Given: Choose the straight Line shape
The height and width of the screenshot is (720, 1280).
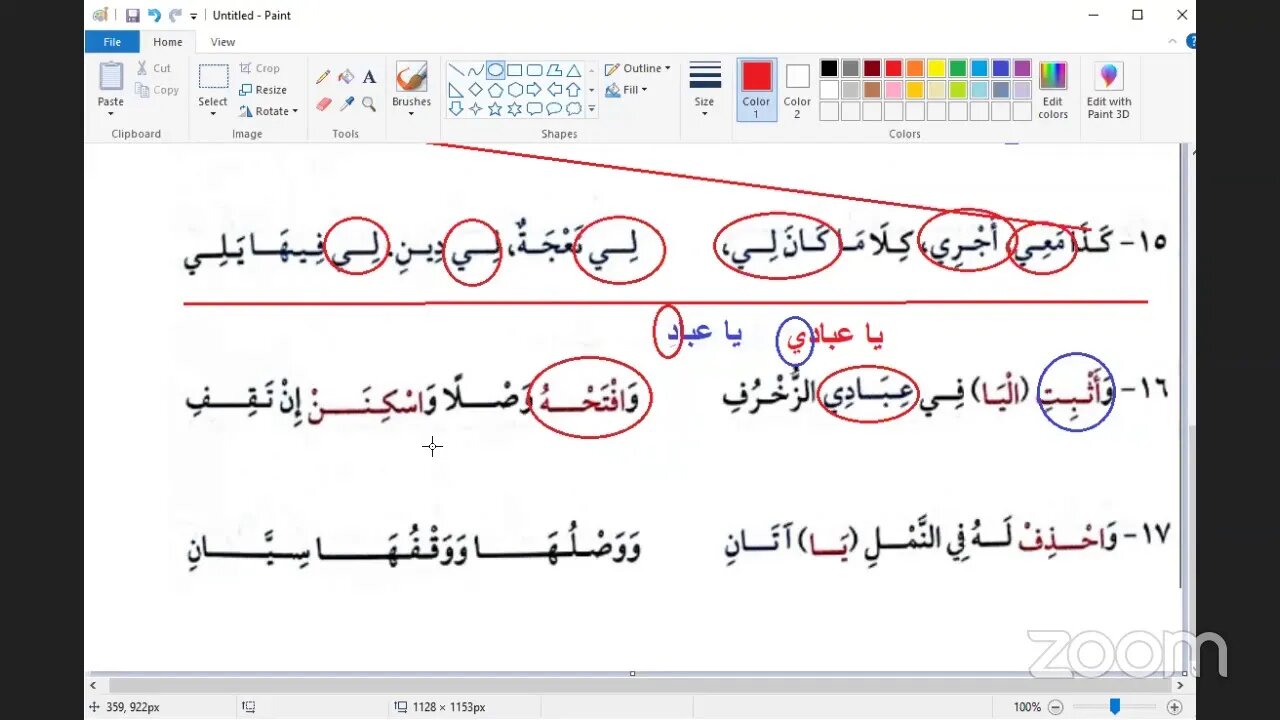Looking at the screenshot, I should [456, 71].
